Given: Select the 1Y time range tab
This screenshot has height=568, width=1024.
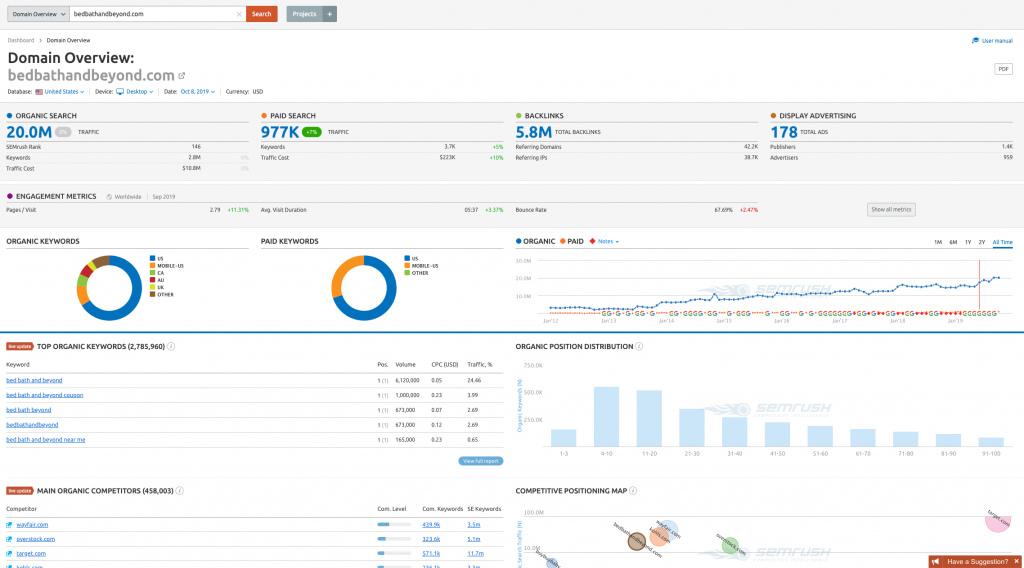Looking at the screenshot, I should [966, 242].
